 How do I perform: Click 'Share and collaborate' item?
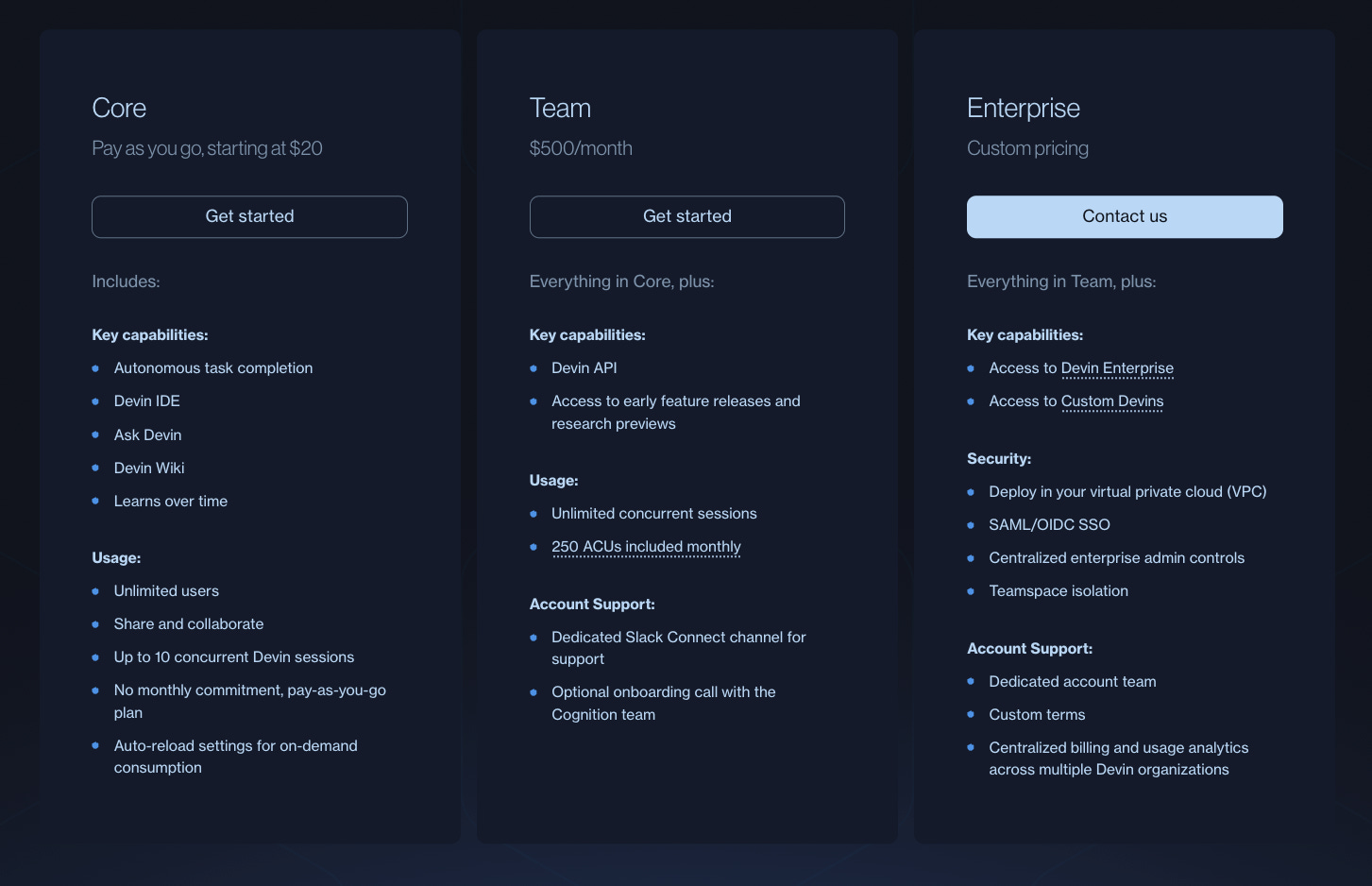pyautogui.click(x=189, y=624)
